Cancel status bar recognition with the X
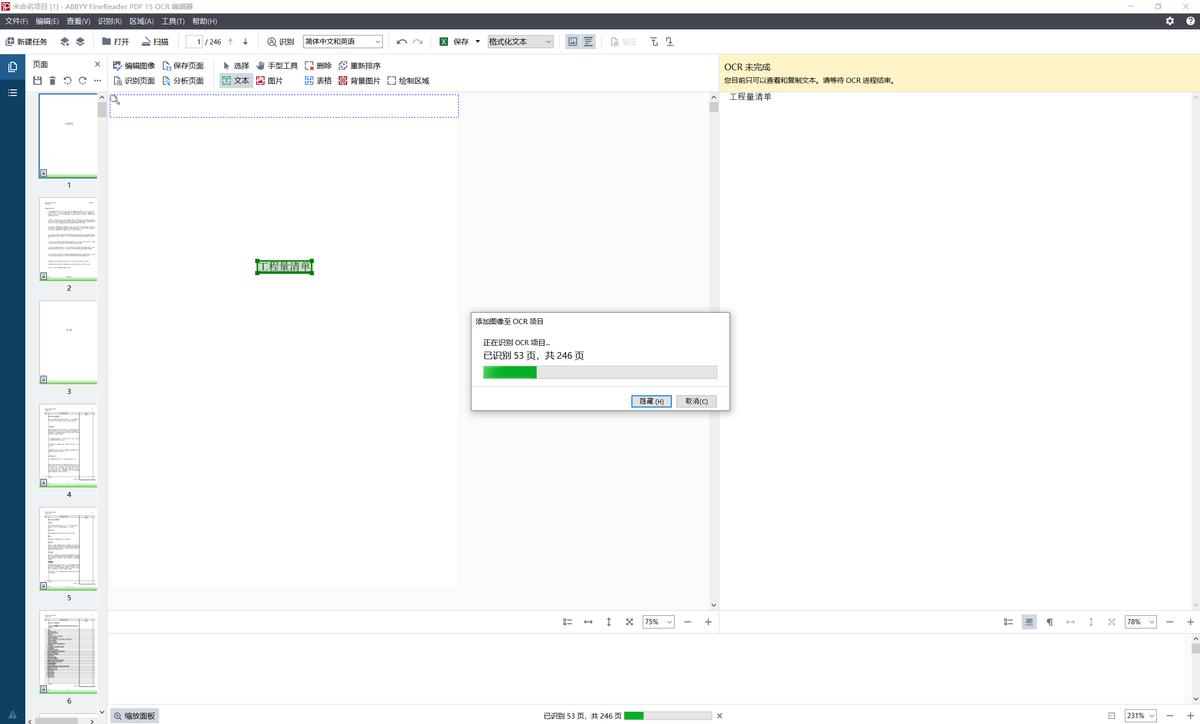Screen dimensions: 1200x724 coord(719,716)
